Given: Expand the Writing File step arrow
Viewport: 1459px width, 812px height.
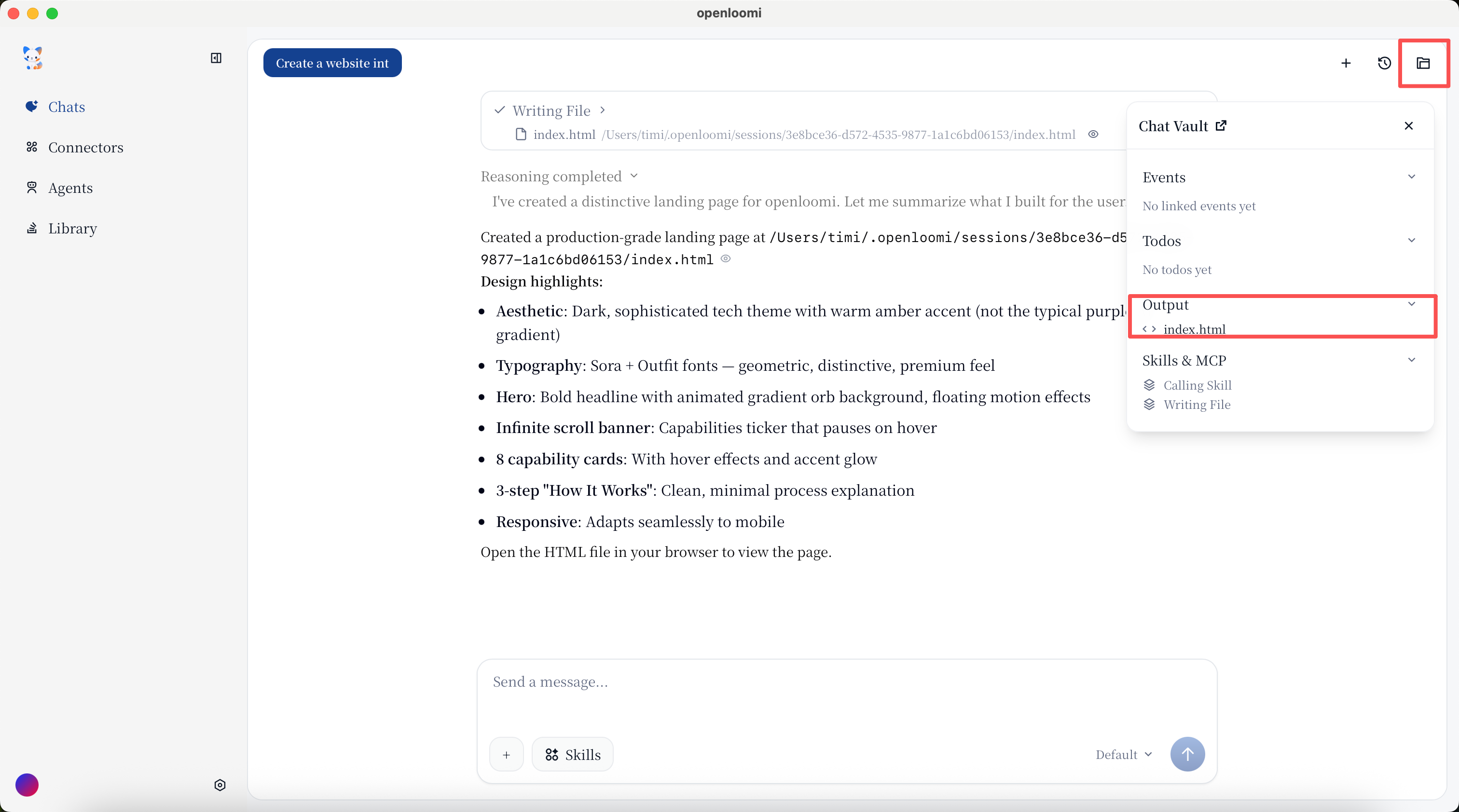Looking at the screenshot, I should (603, 110).
